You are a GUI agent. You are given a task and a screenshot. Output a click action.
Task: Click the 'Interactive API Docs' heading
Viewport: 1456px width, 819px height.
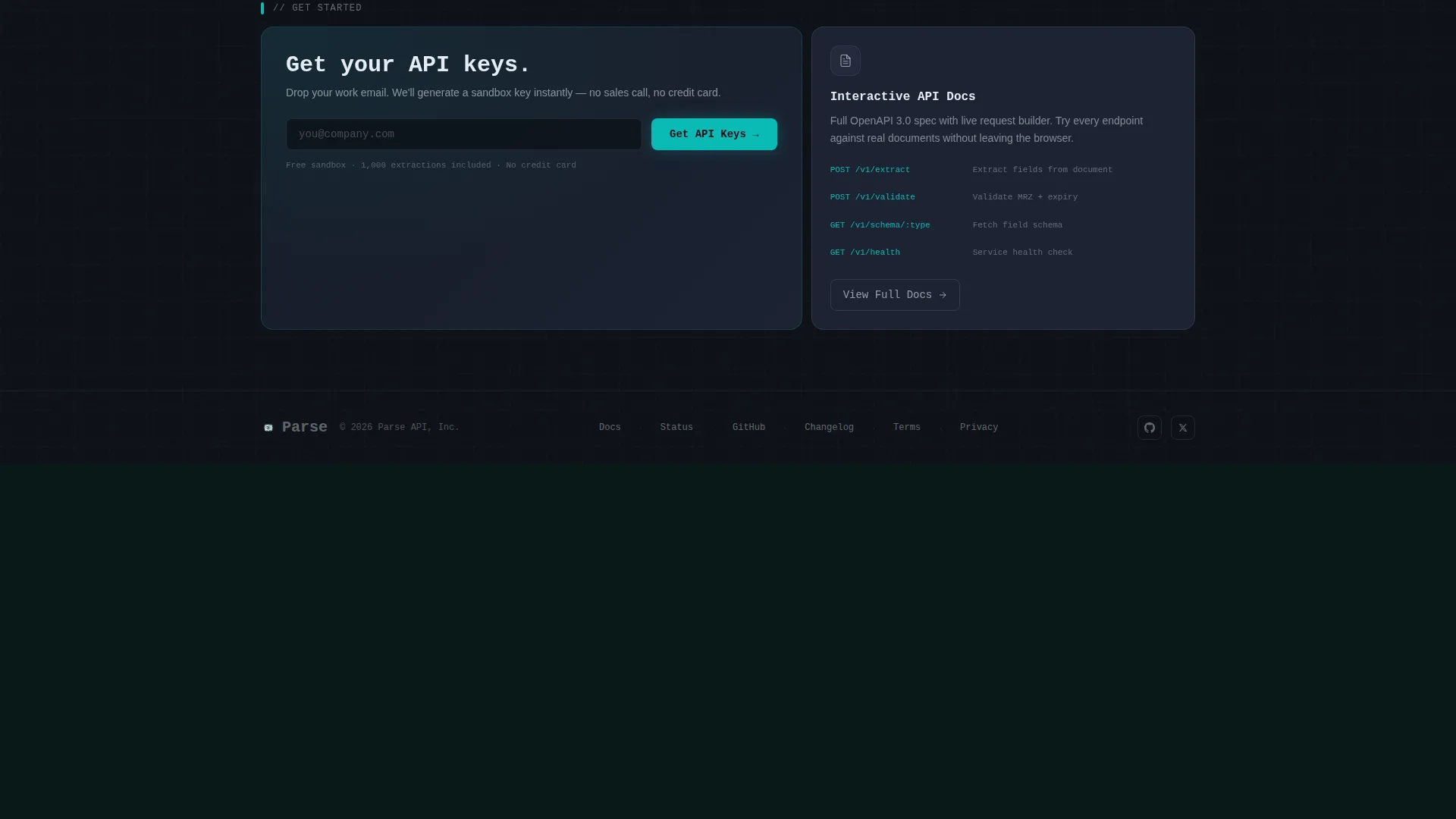pyautogui.click(x=902, y=97)
